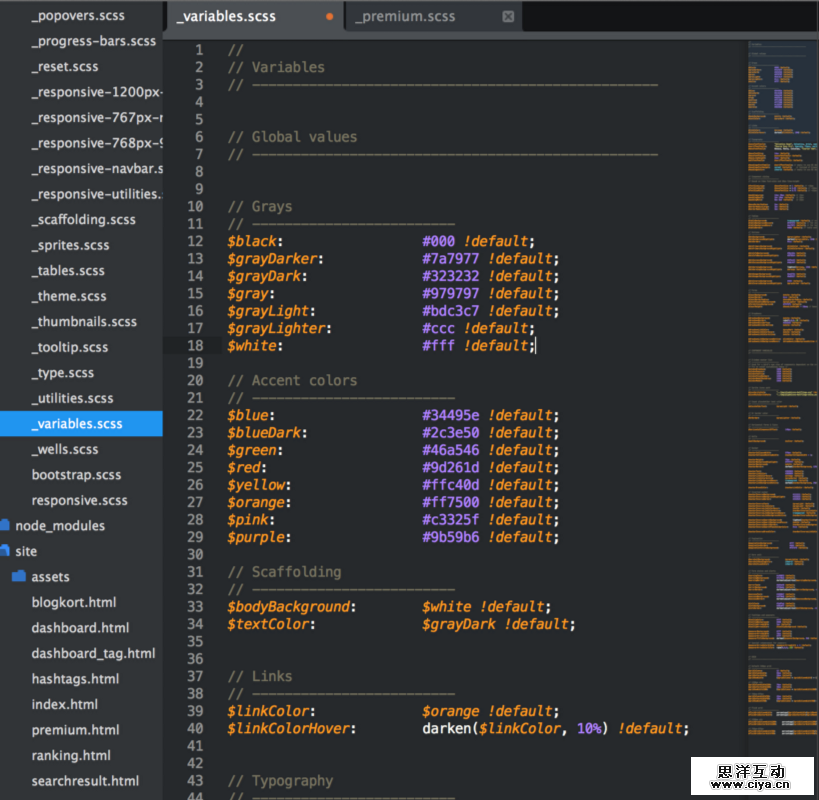This screenshot has width=819, height=800.
Task: Open index.html in the site folder
Action: [x=64, y=704]
